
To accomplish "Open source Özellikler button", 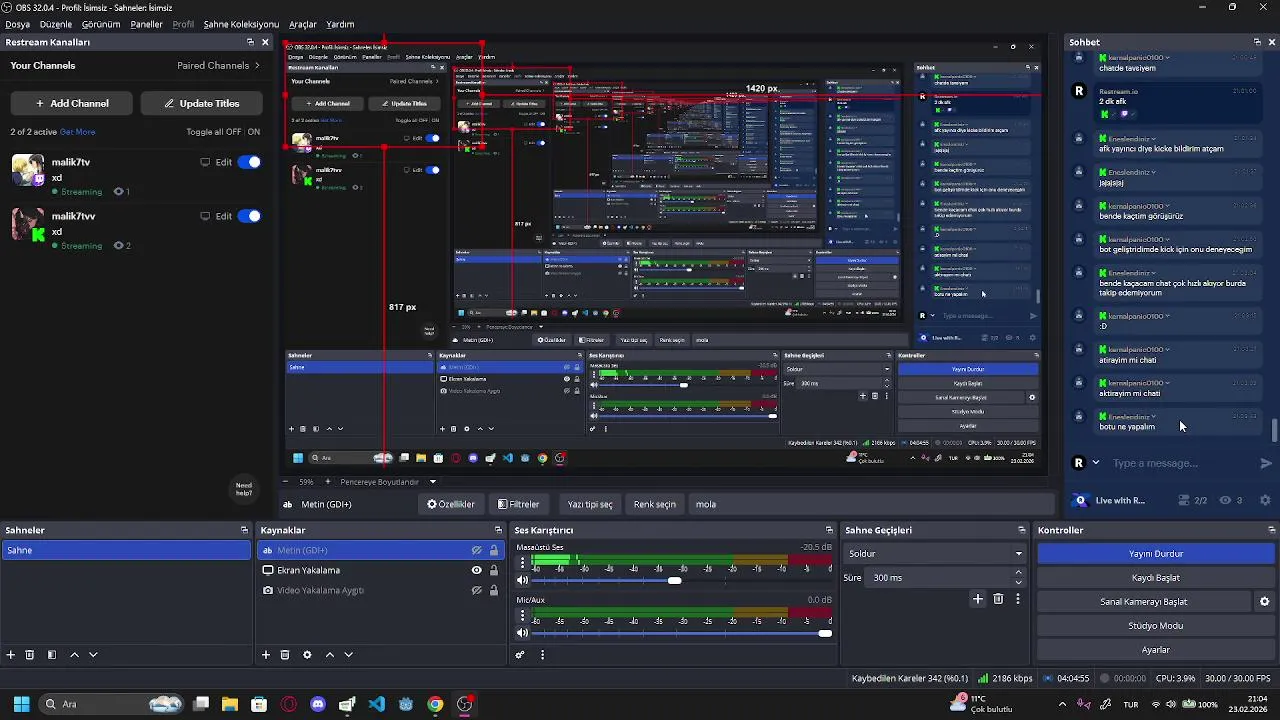I will coord(451,504).
